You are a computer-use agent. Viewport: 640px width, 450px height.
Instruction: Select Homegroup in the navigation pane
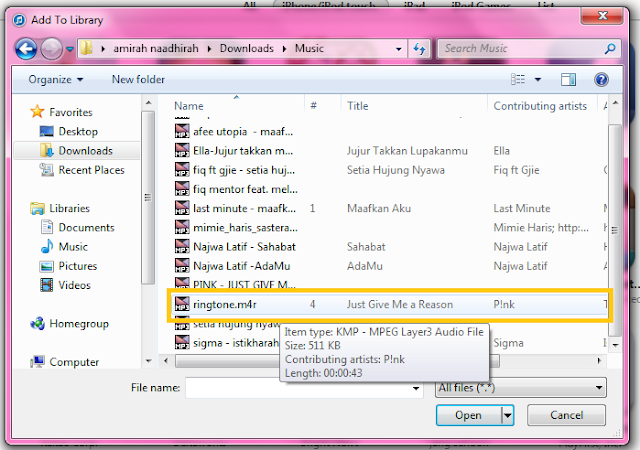point(79,324)
